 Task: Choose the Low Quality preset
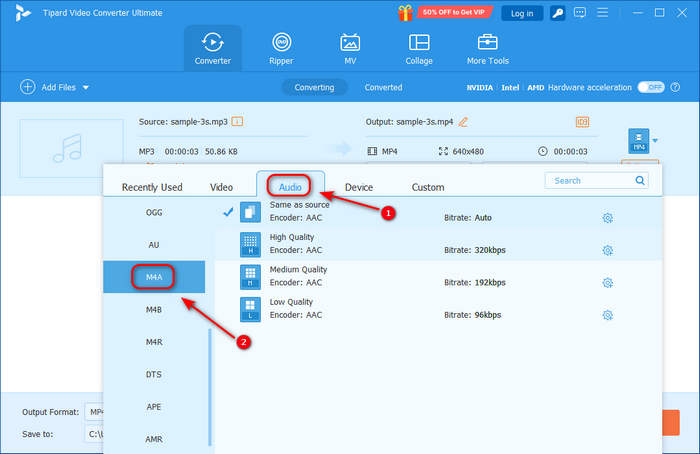tap(438, 308)
